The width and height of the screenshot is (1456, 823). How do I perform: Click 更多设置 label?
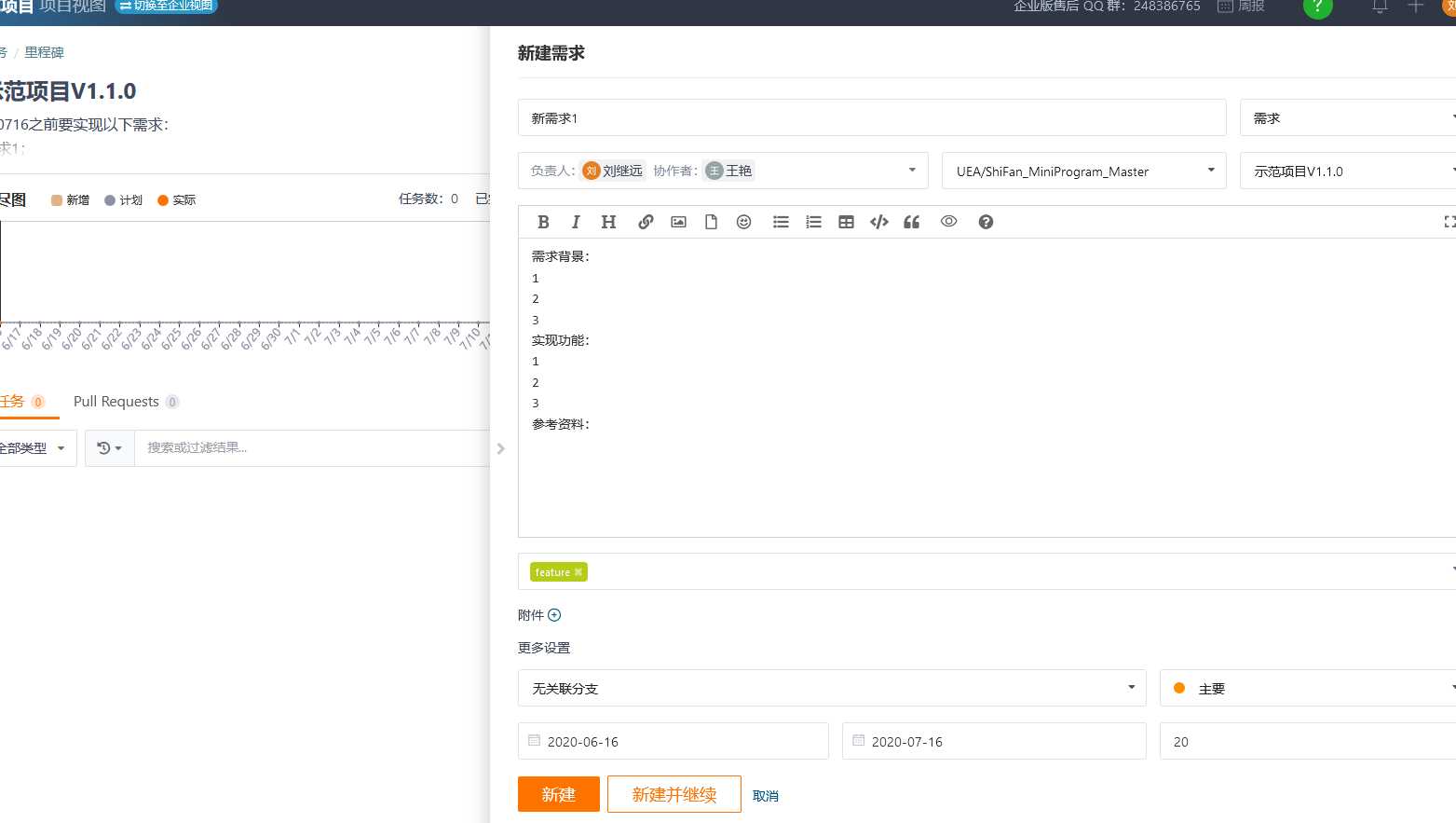click(x=544, y=648)
